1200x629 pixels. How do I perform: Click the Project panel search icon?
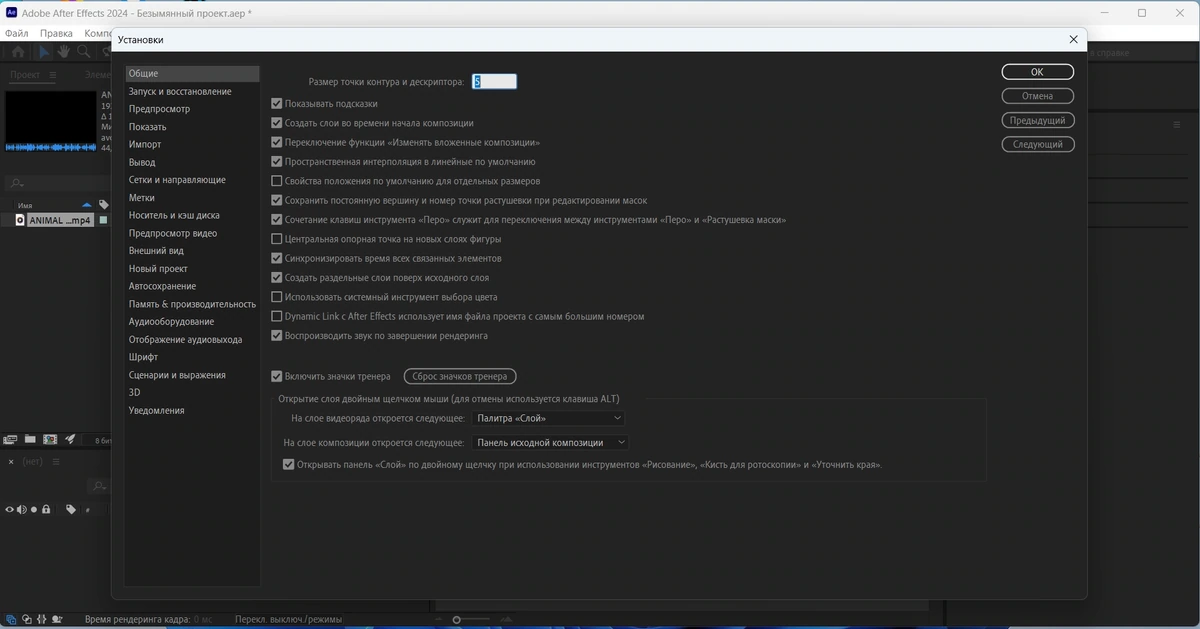16,183
